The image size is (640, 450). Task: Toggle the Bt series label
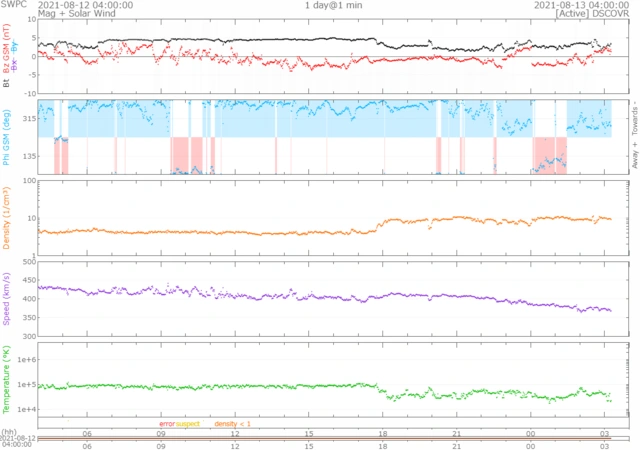pos(7,84)
